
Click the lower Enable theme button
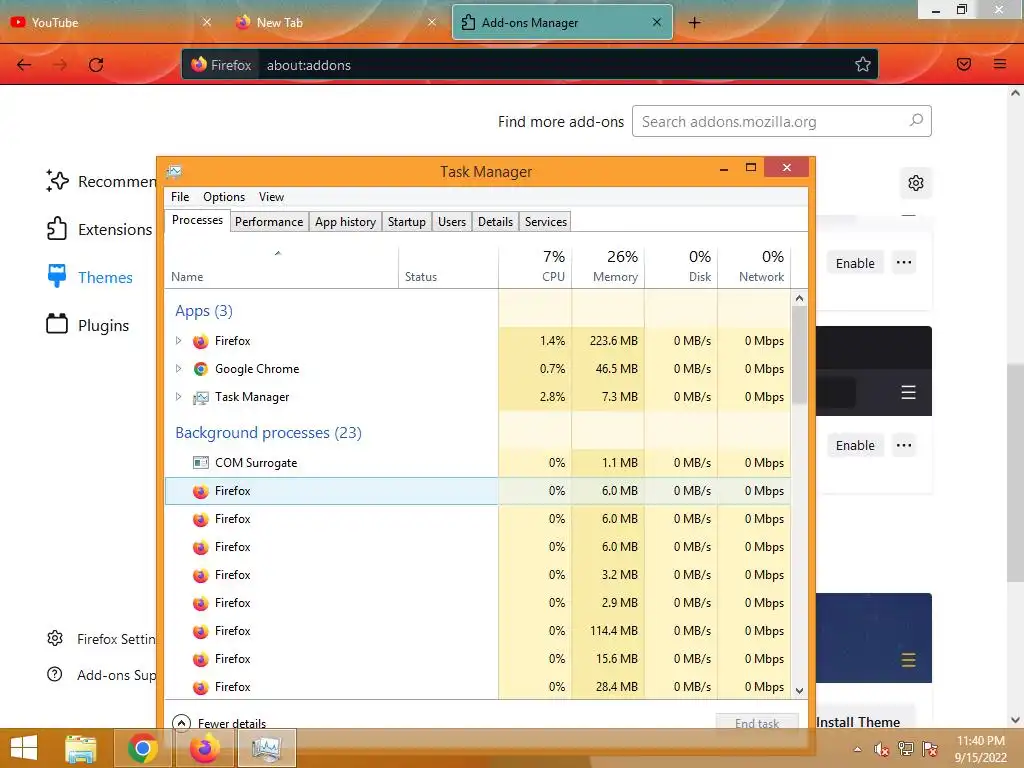[855, 445]
